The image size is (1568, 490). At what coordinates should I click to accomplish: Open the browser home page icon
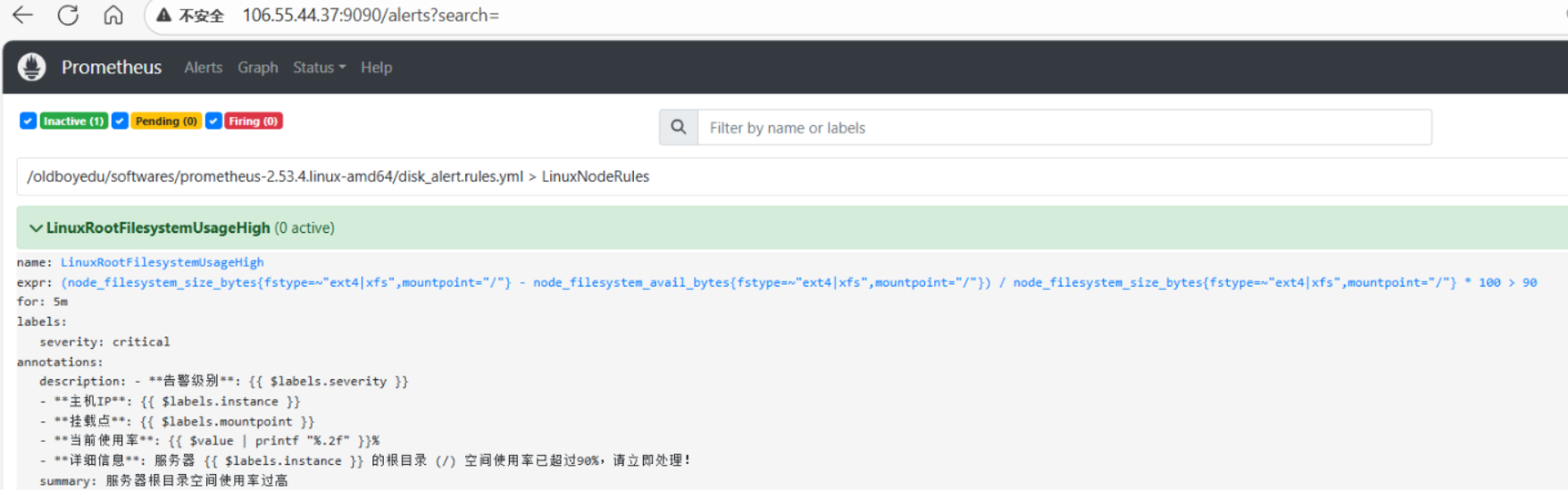tap(113, 15)
